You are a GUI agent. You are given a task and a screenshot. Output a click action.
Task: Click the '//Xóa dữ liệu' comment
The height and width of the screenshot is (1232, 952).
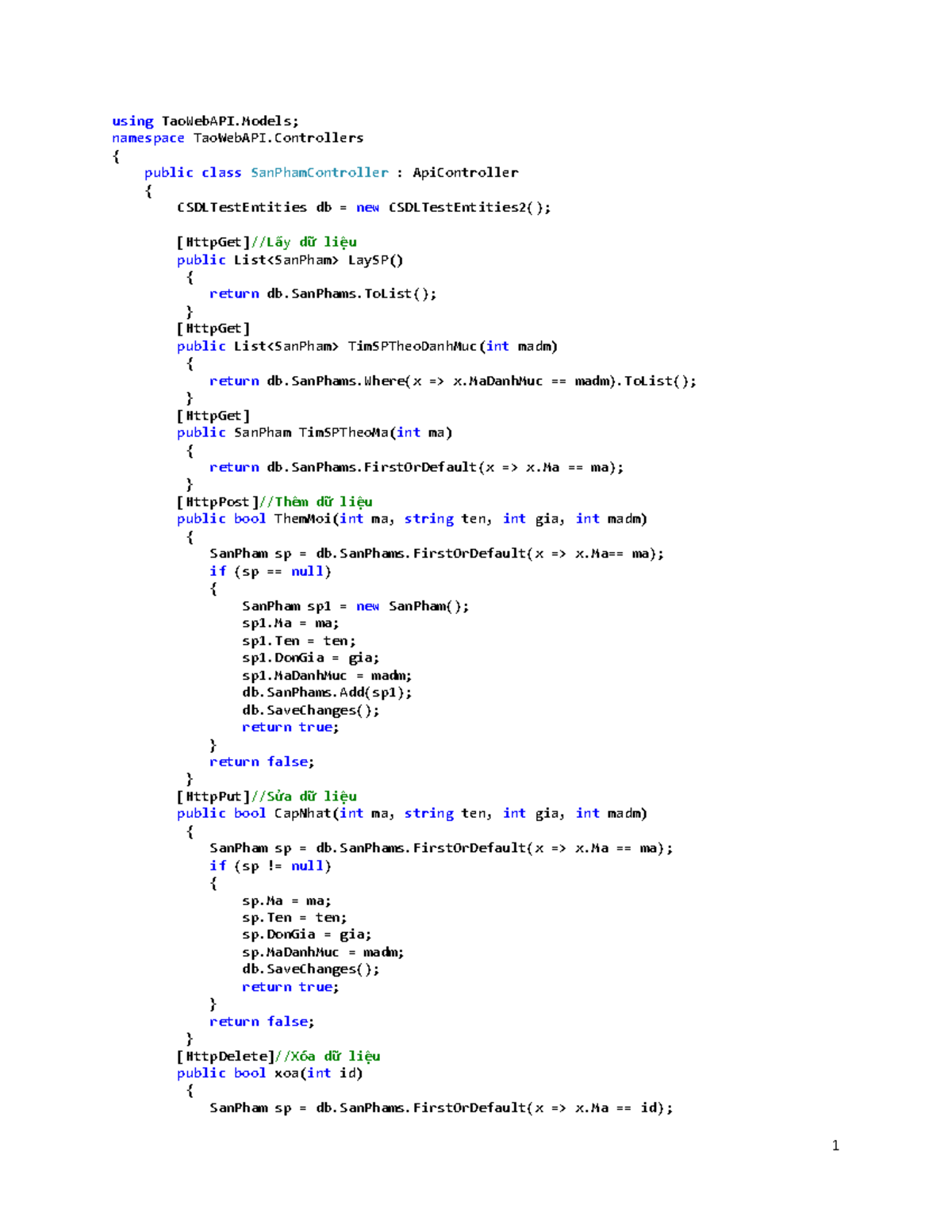click(328, 1057)
